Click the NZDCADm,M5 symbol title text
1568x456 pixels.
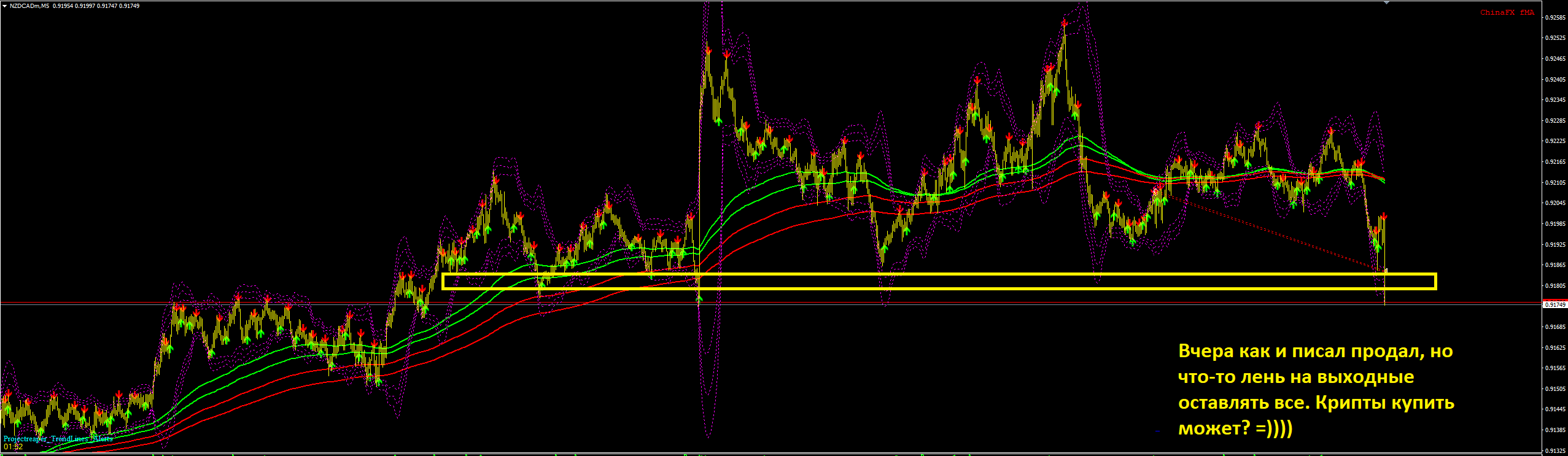click(29, 6)
